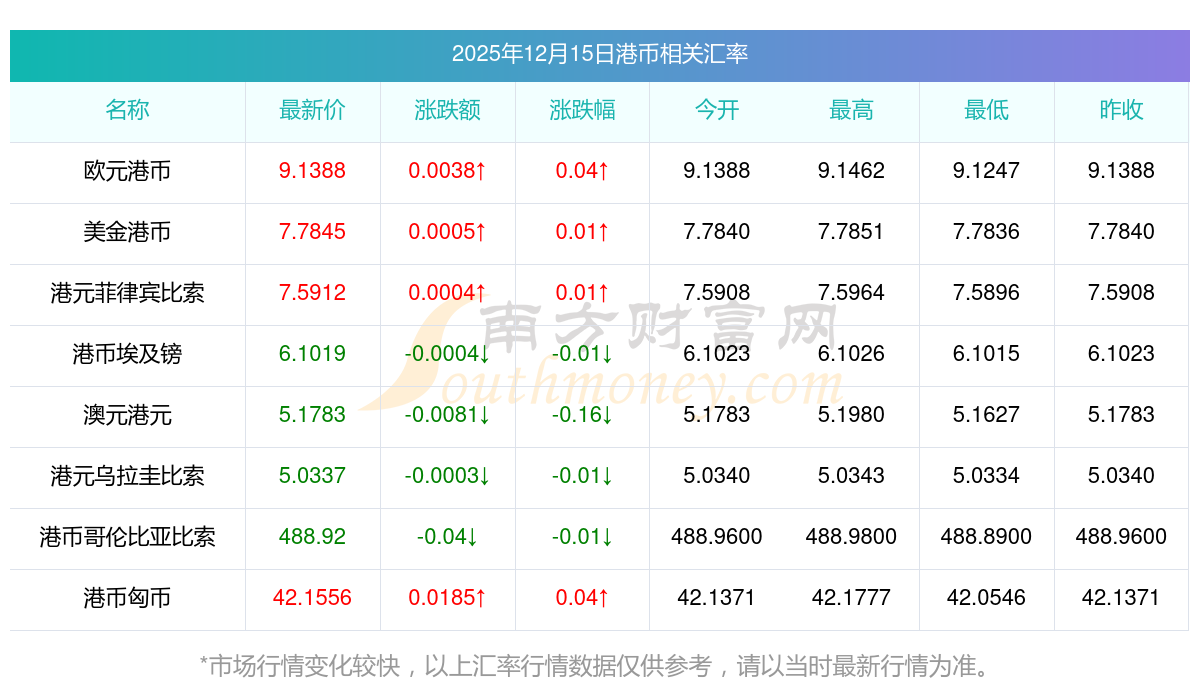This screenshot has width=1200, height=697.
Task: Click 欧元港币 high value 9.1462
Action: pos(851,171)
